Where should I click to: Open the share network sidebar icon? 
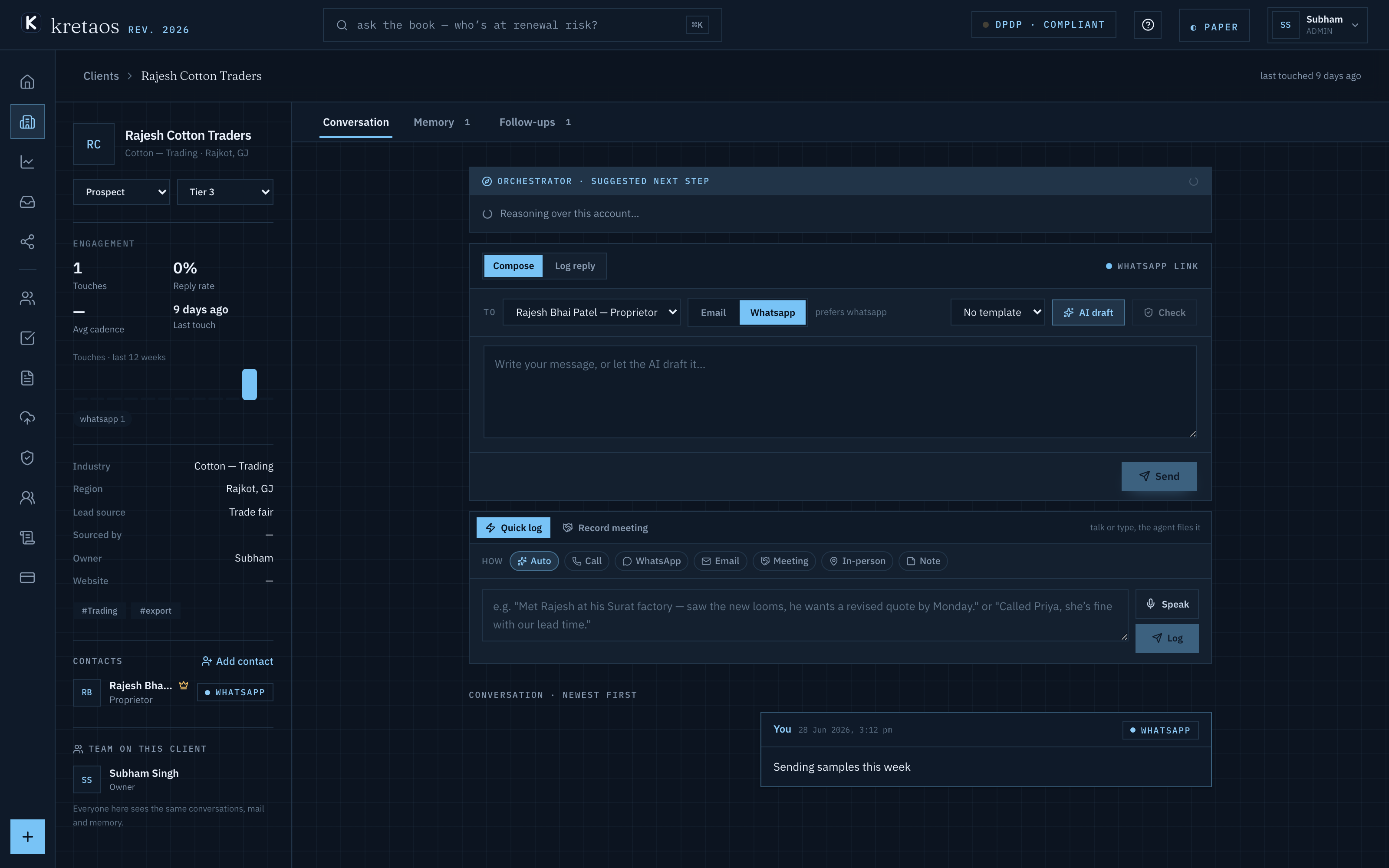click(x=27, y=242)
